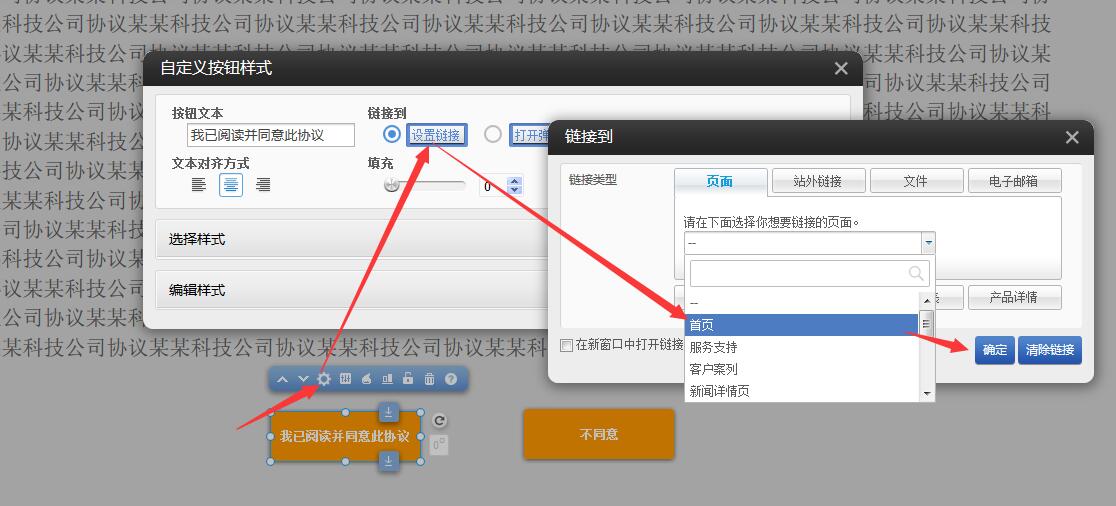The width and height of the screenshot is (1116, 506).
Task: Switch to the 电子邮箱 tab
Action: 1013,181
